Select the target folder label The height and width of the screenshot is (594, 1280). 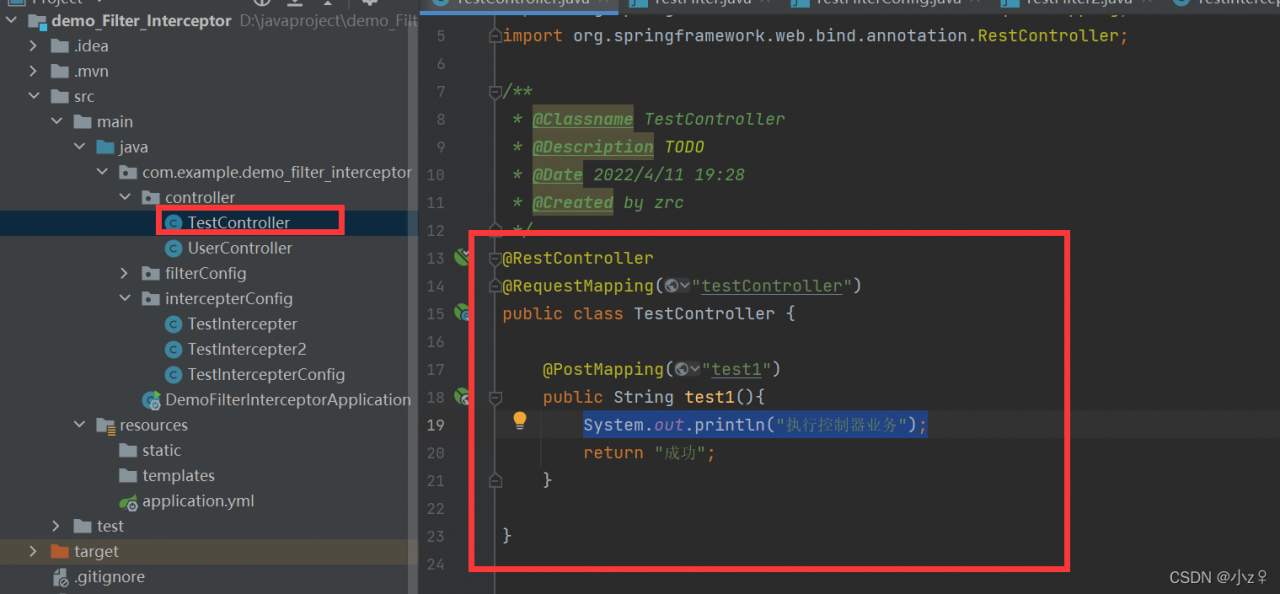point(96,551)
